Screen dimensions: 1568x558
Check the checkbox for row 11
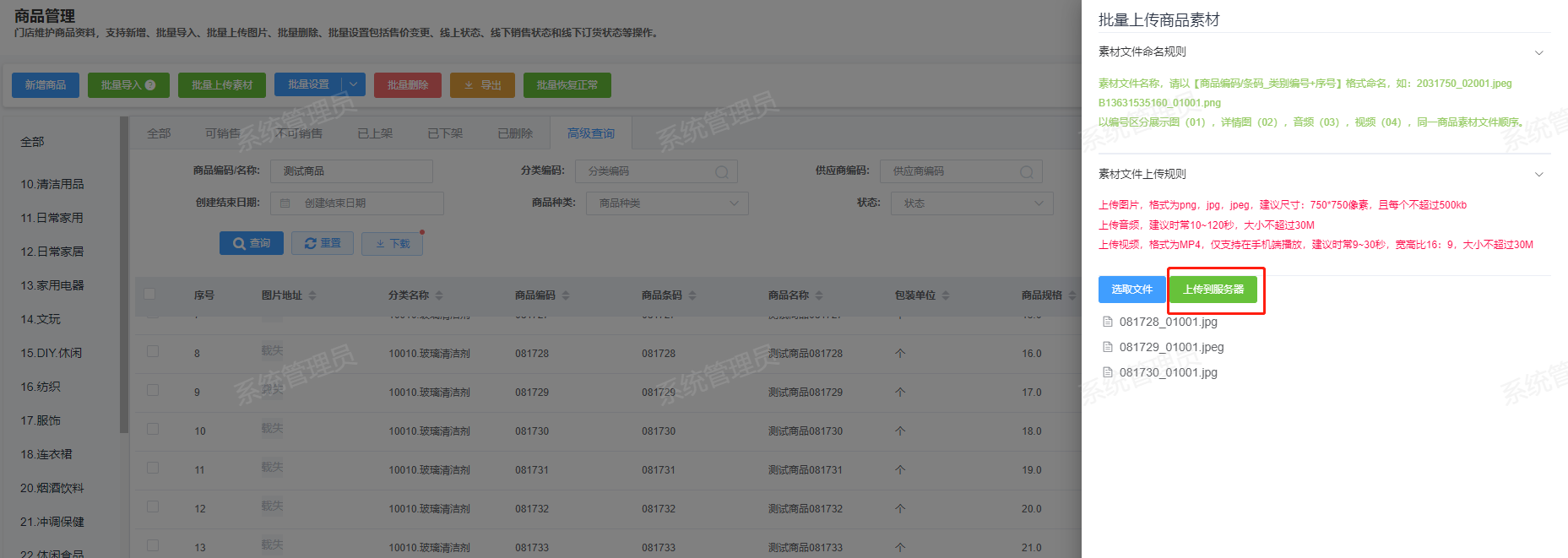point(153,468)
